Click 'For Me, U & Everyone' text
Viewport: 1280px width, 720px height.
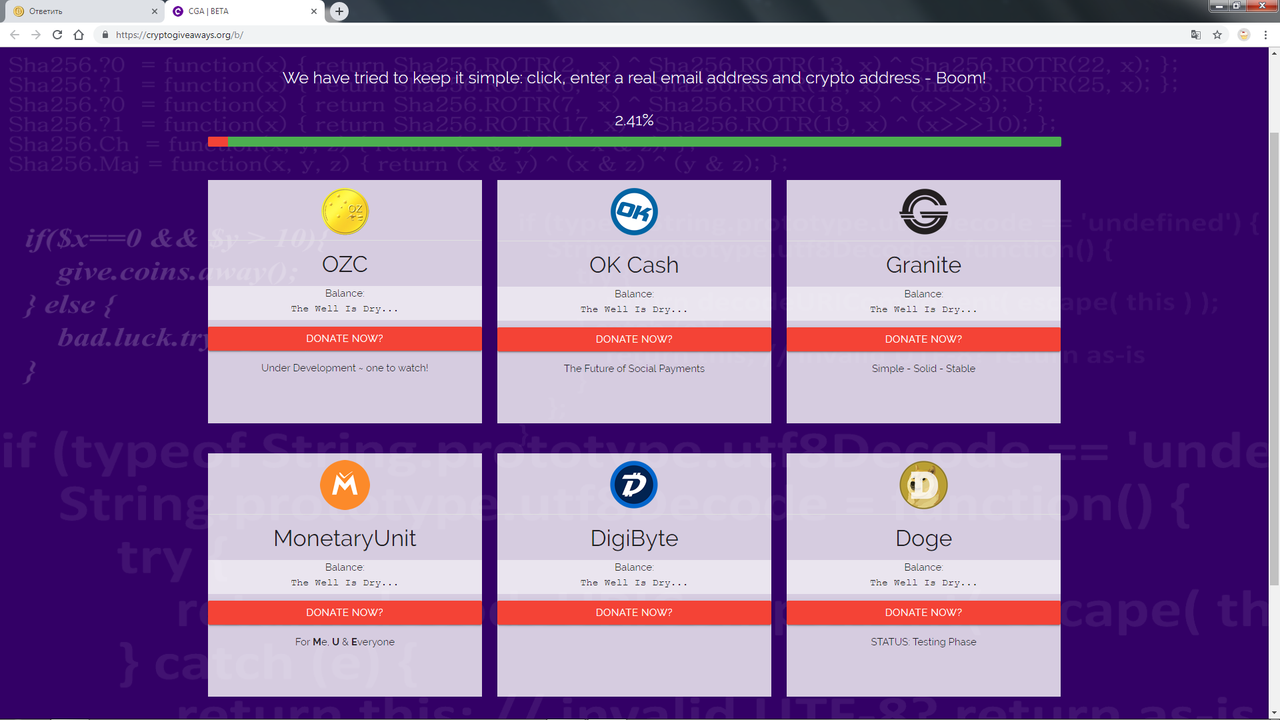[x=345, y=642]
